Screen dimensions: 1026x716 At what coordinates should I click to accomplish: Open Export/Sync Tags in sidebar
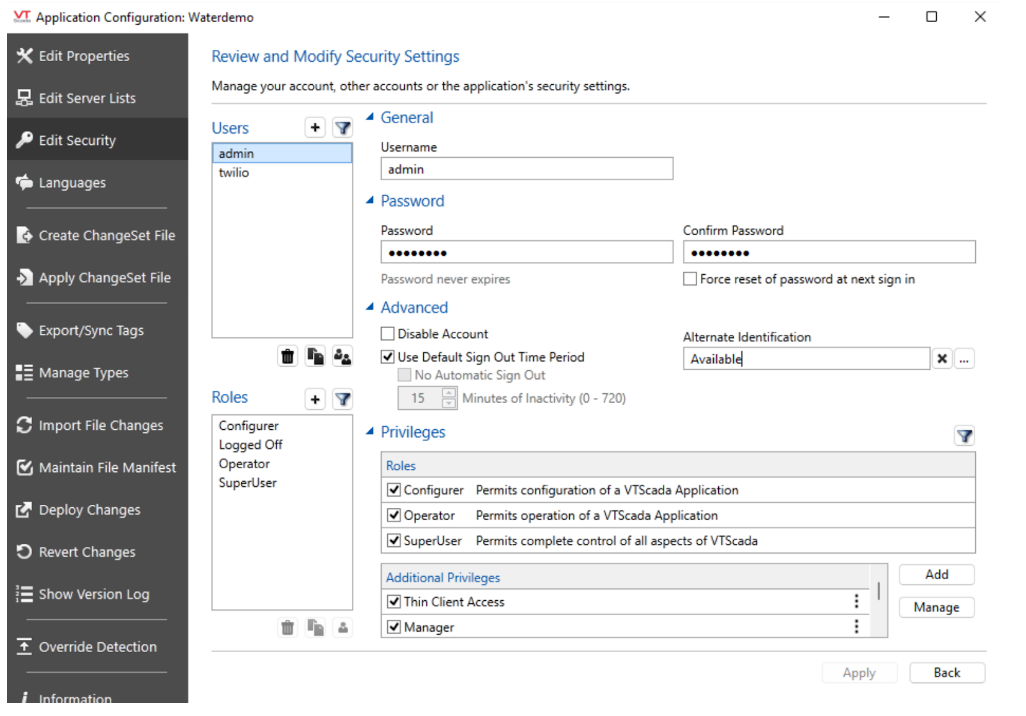click(x=90, y=331)
